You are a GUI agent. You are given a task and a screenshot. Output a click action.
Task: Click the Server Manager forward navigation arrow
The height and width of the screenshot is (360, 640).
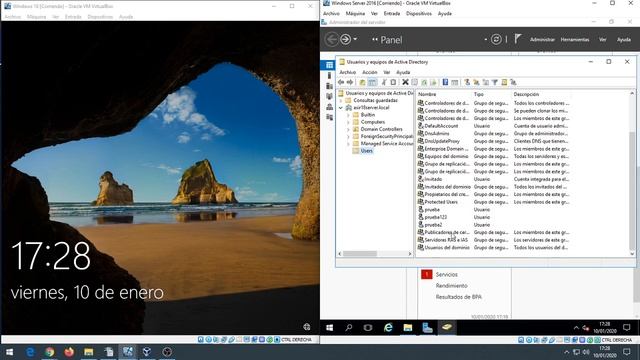tap(345, 39)
